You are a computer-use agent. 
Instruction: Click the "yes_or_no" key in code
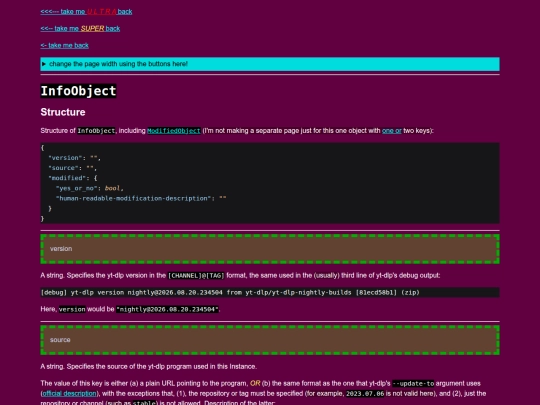coord(76,188)
